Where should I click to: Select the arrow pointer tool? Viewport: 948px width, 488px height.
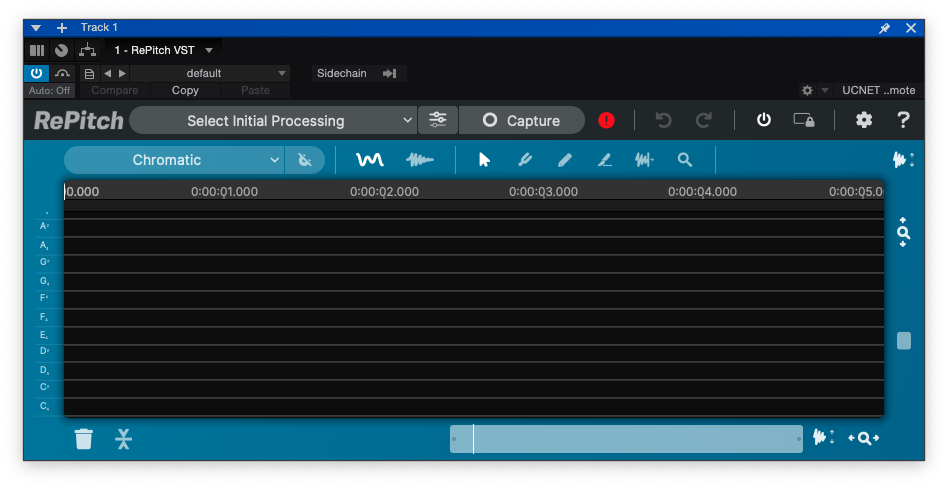(484, 160)
